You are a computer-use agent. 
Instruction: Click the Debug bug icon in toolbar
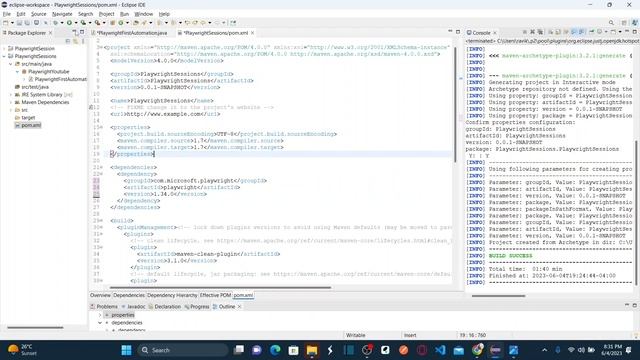(x=56, y=23)
